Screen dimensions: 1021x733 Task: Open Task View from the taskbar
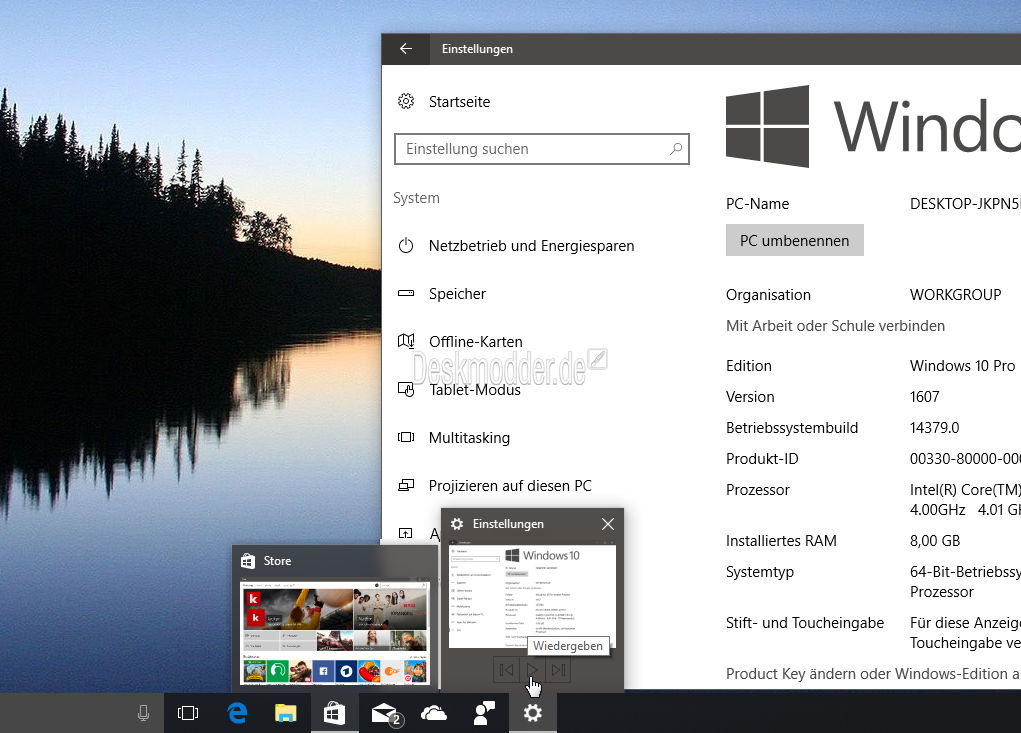point(188,713)
